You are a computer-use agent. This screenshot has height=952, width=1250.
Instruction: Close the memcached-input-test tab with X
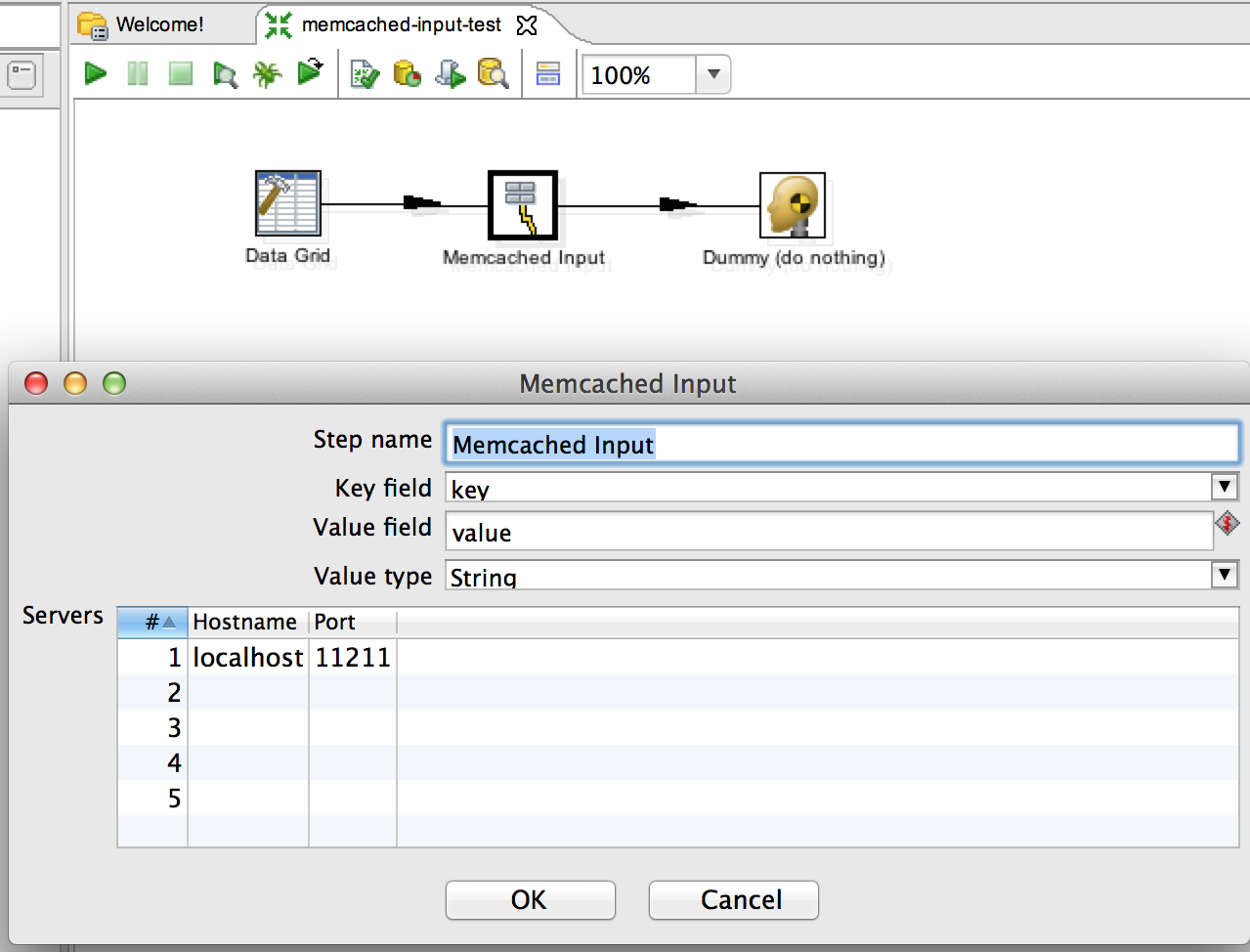point(527,25)
